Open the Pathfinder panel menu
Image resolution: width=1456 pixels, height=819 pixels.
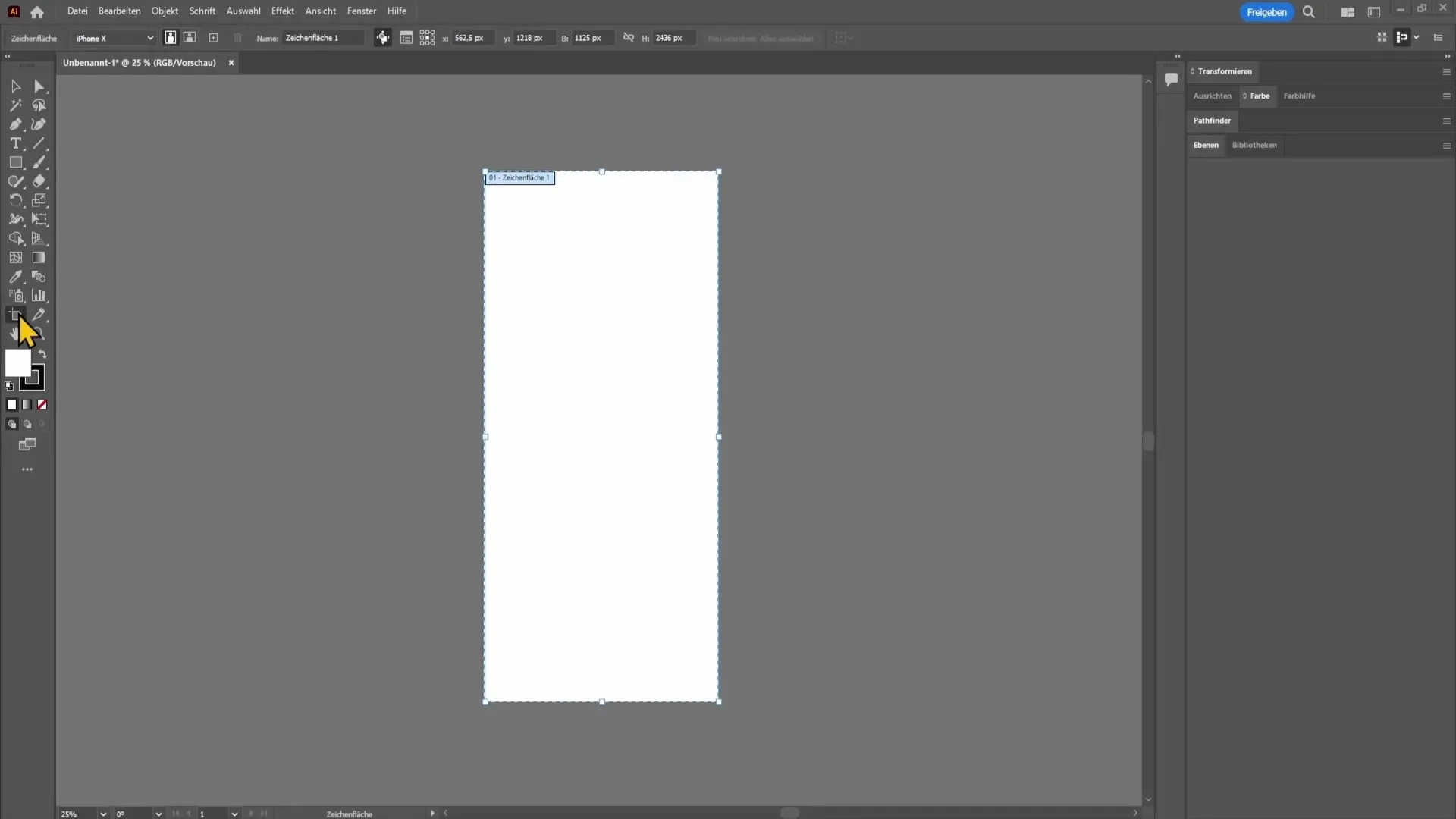[x=1446, y=121]
